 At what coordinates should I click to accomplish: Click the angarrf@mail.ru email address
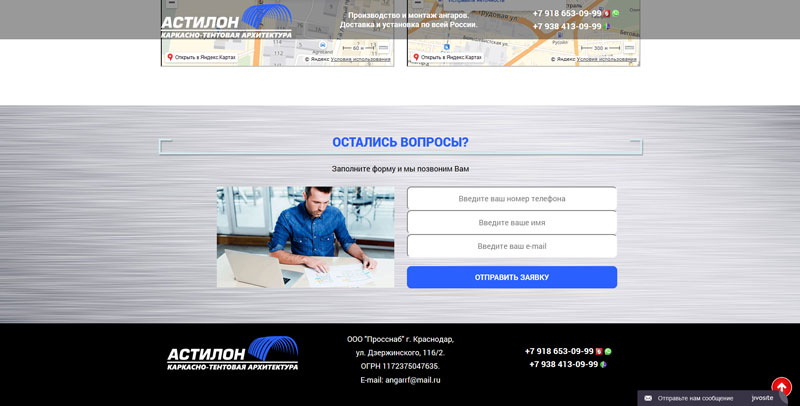click(413, 380)
